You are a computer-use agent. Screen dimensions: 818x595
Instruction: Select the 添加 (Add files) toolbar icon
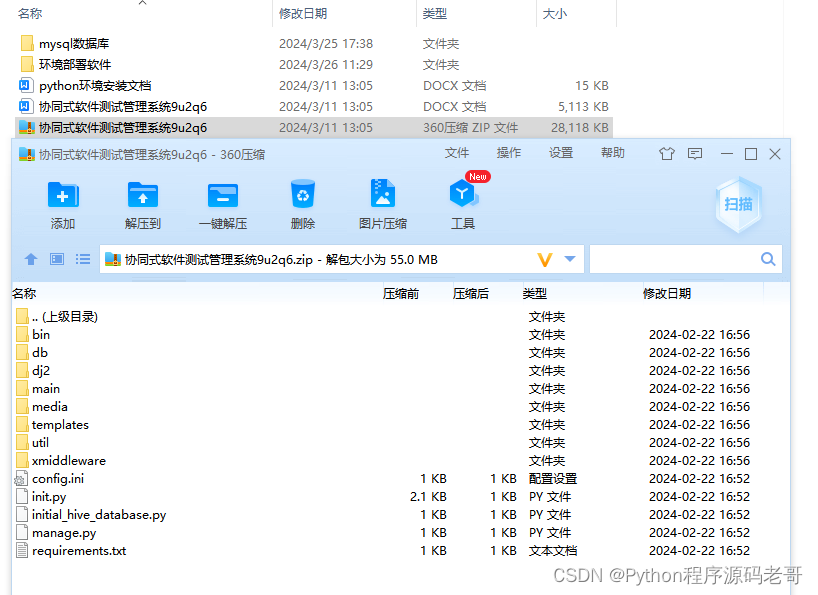pos(62,199)
